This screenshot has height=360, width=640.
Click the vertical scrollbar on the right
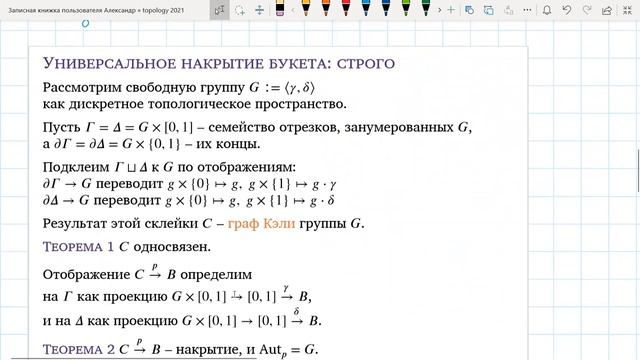point(638,171)
